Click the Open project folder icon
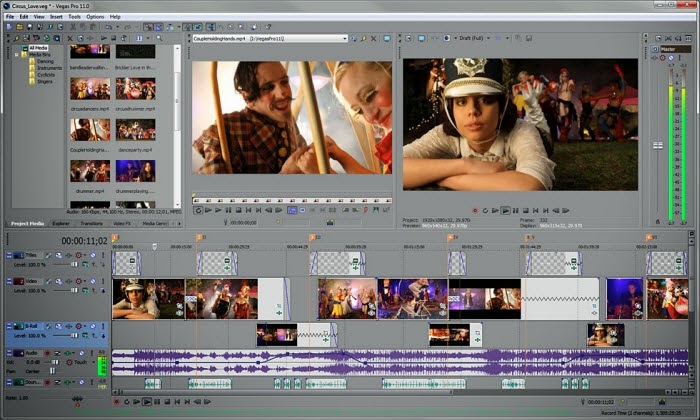 click(19, 27)
